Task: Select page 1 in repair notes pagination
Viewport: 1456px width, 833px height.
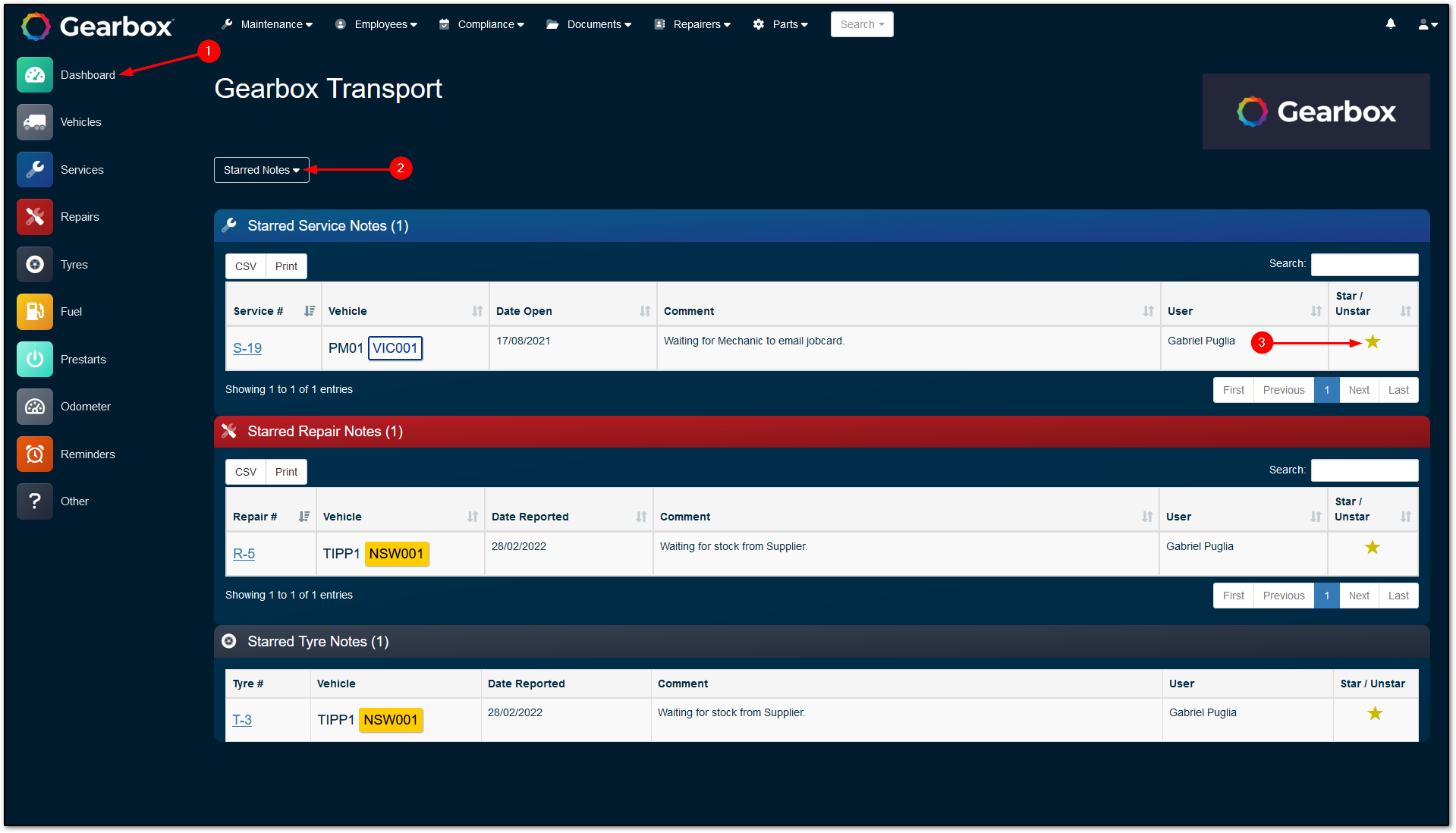Action: click(x=1326, y=596)
